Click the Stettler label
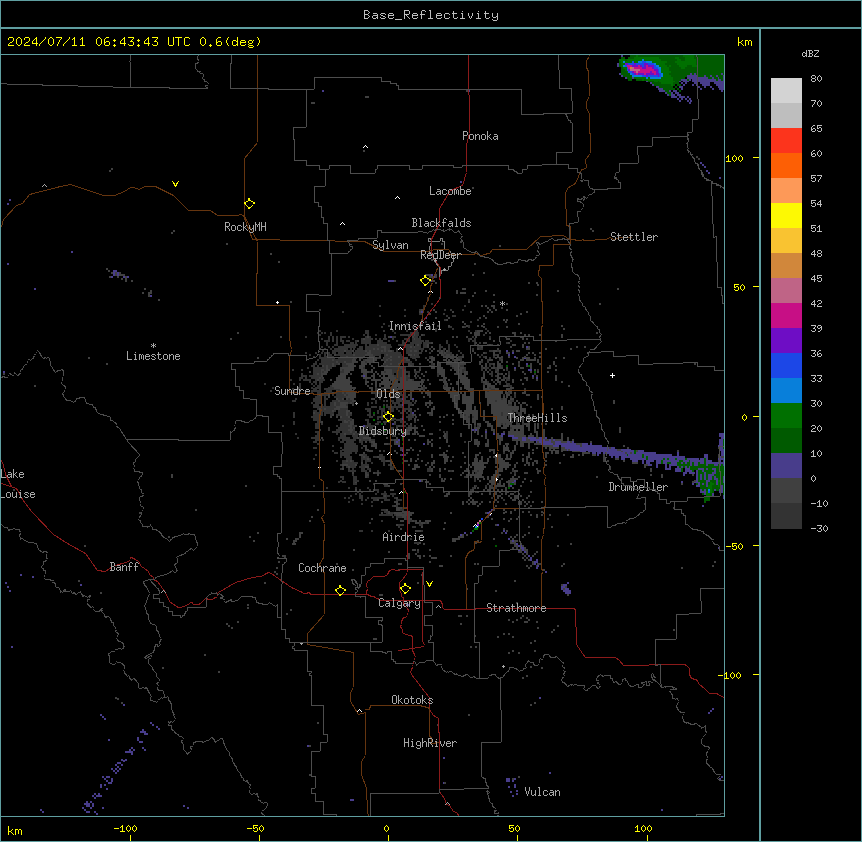 tap(634, 237)
